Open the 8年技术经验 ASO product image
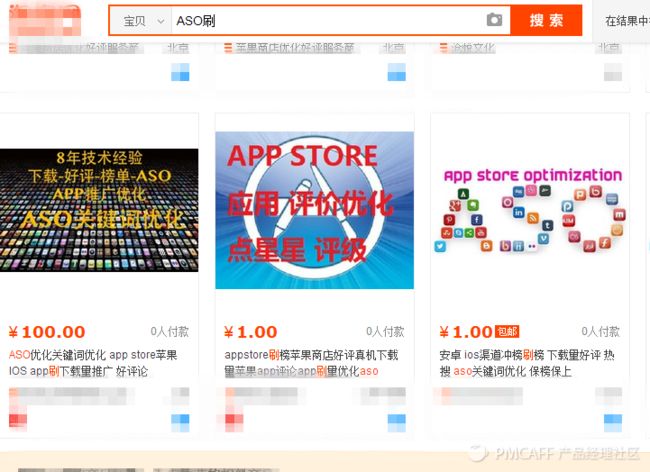The width and height of the screenshot is (650, 472). 99,210
